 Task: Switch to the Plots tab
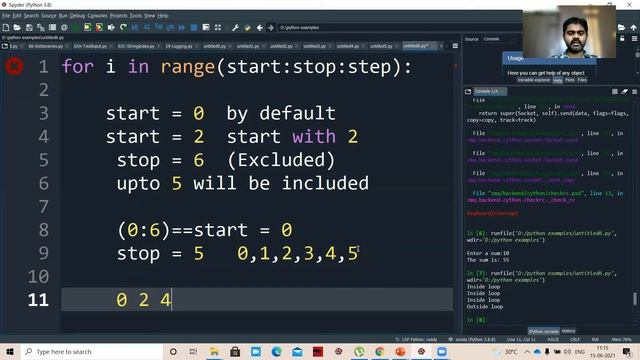pyautogui.click(x=570, y=80)
